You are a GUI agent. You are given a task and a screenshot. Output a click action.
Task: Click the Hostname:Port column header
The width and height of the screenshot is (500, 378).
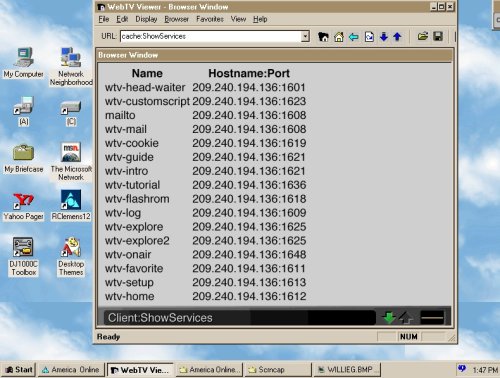pos(249,73)
